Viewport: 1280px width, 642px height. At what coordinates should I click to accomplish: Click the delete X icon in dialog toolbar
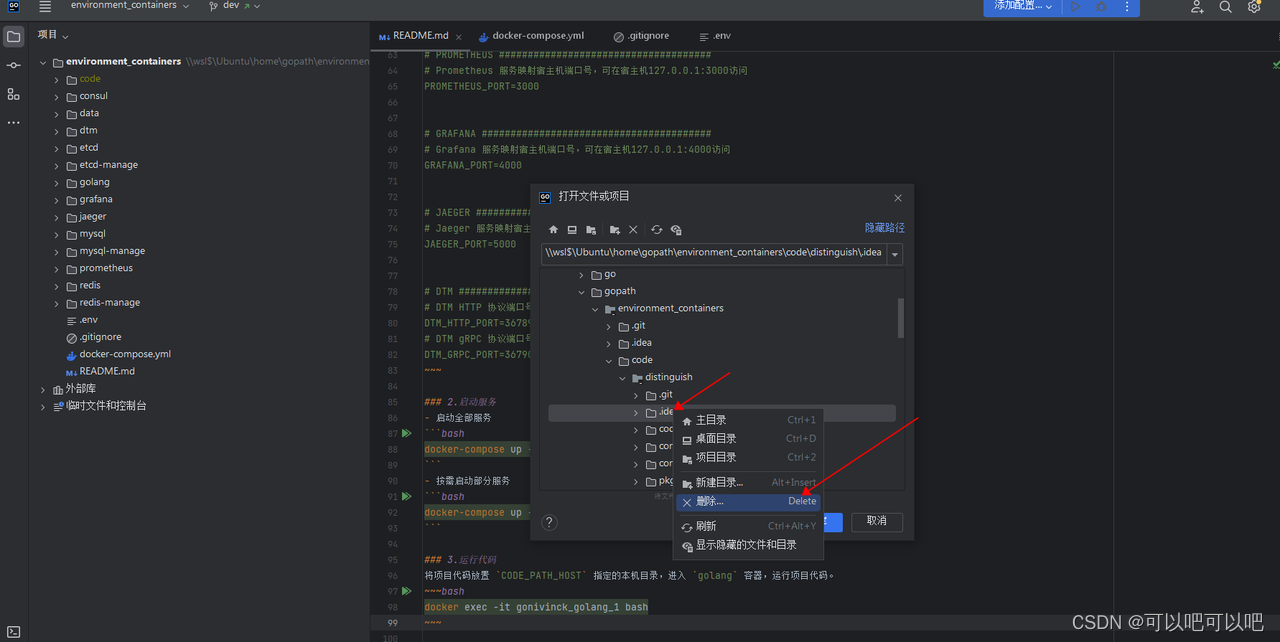click(x=633, y=230)
